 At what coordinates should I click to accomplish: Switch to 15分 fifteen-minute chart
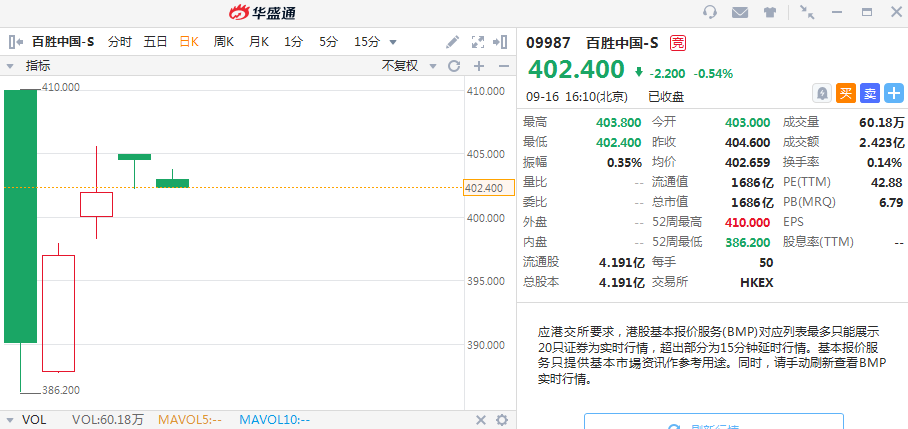tap(367, 42)
